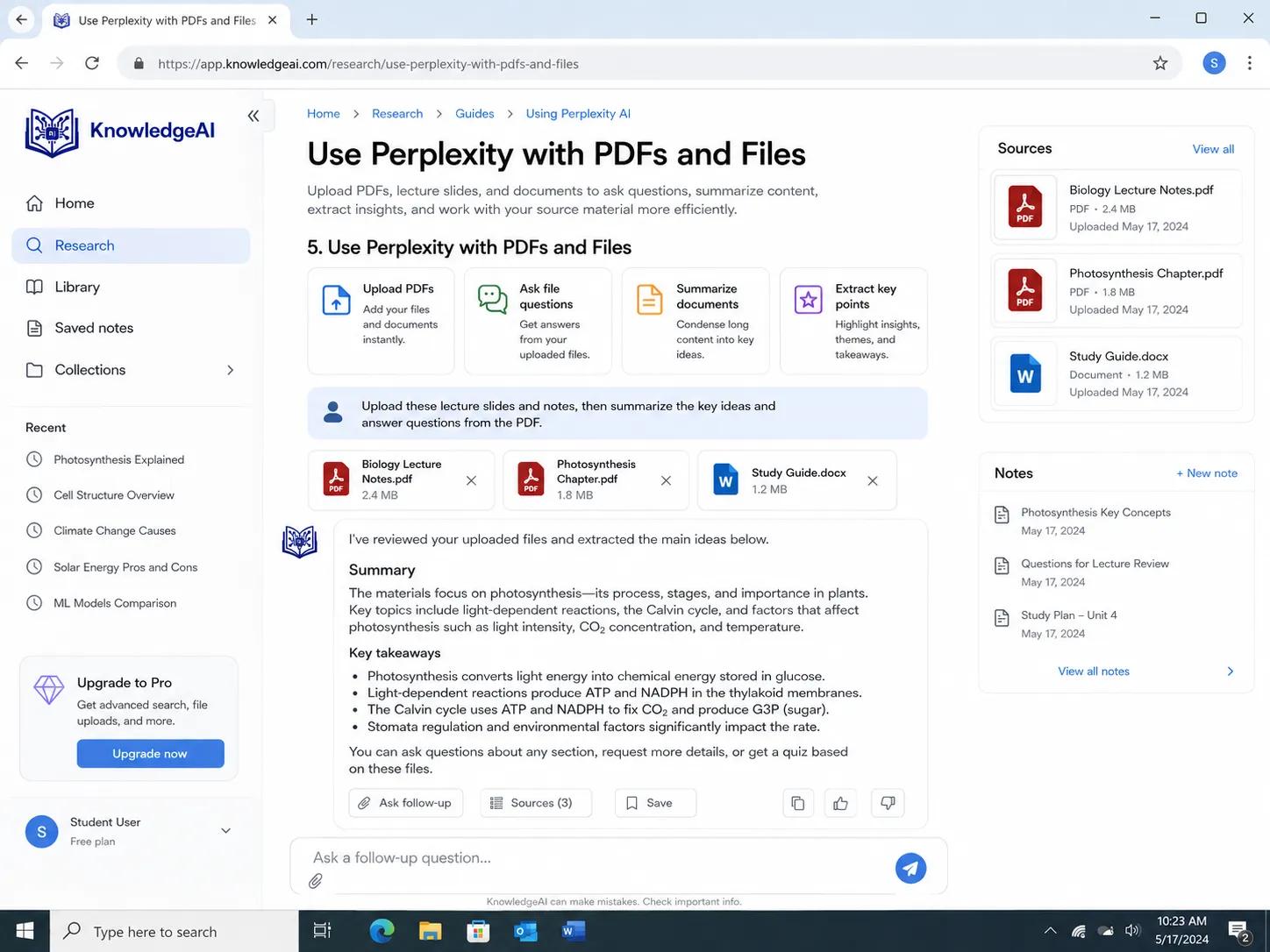Screen dimensions: 1270x952
Task: Click the browser profile avatar S
Action: [x=1214, y=63]
